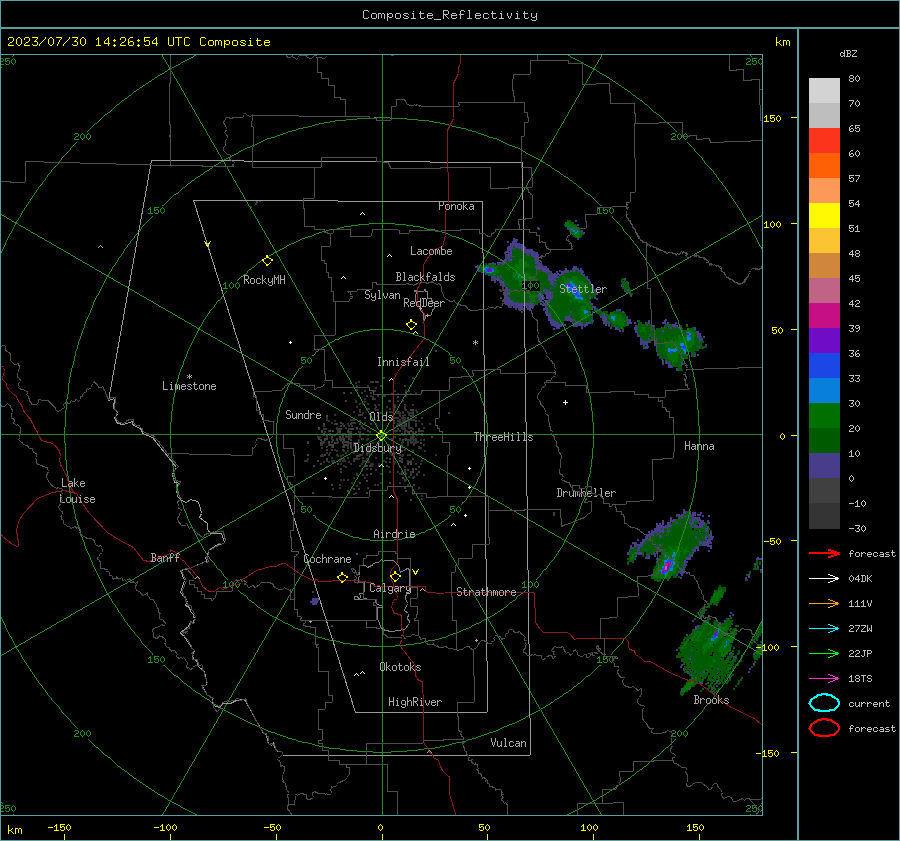Screen dimensions: 900x841
Task: Click the Didsbury town label
Action: coord(377,448)
